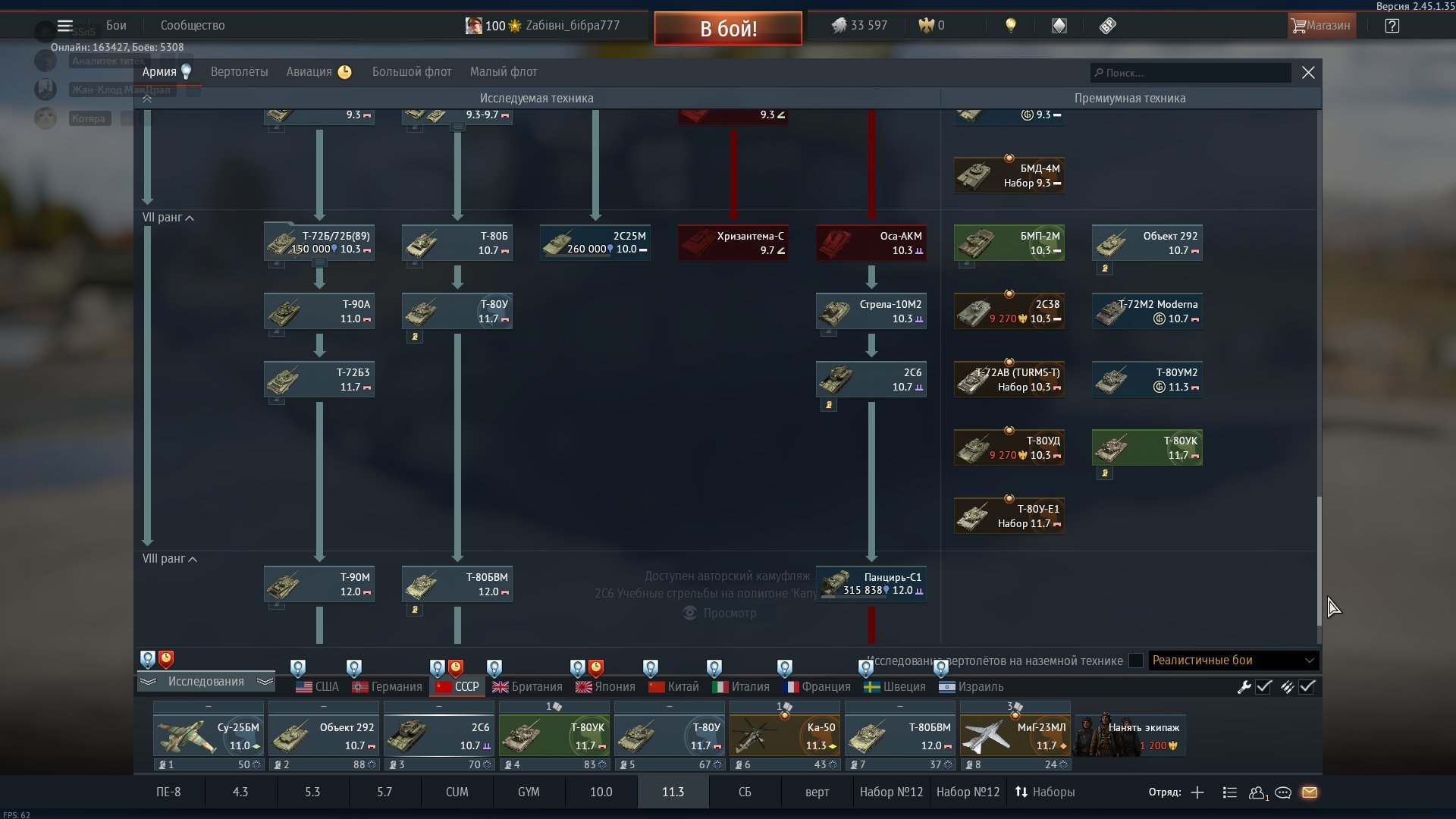The image size is (1456, 819).
Task: Toggle helicopter research on ground vehicles checkbox
Action: click(x=1135, y=661)
